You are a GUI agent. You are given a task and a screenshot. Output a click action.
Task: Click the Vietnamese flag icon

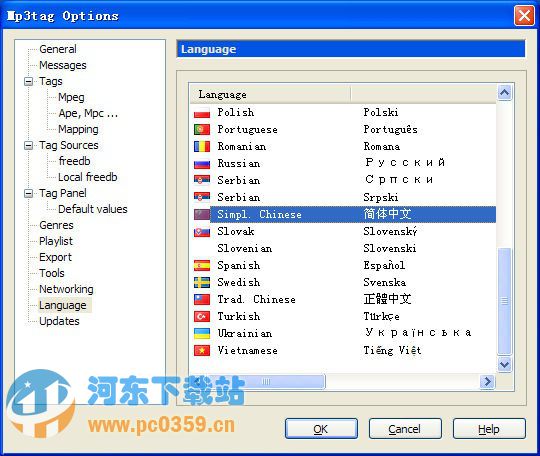[202, 351]
